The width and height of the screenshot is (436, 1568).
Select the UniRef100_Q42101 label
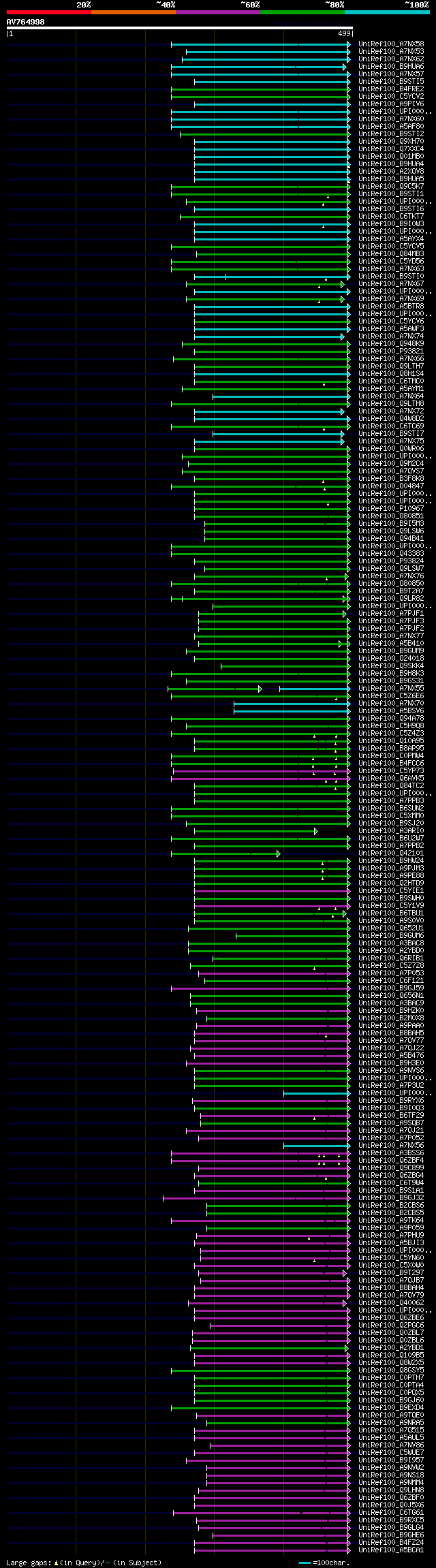click(391, 853)
